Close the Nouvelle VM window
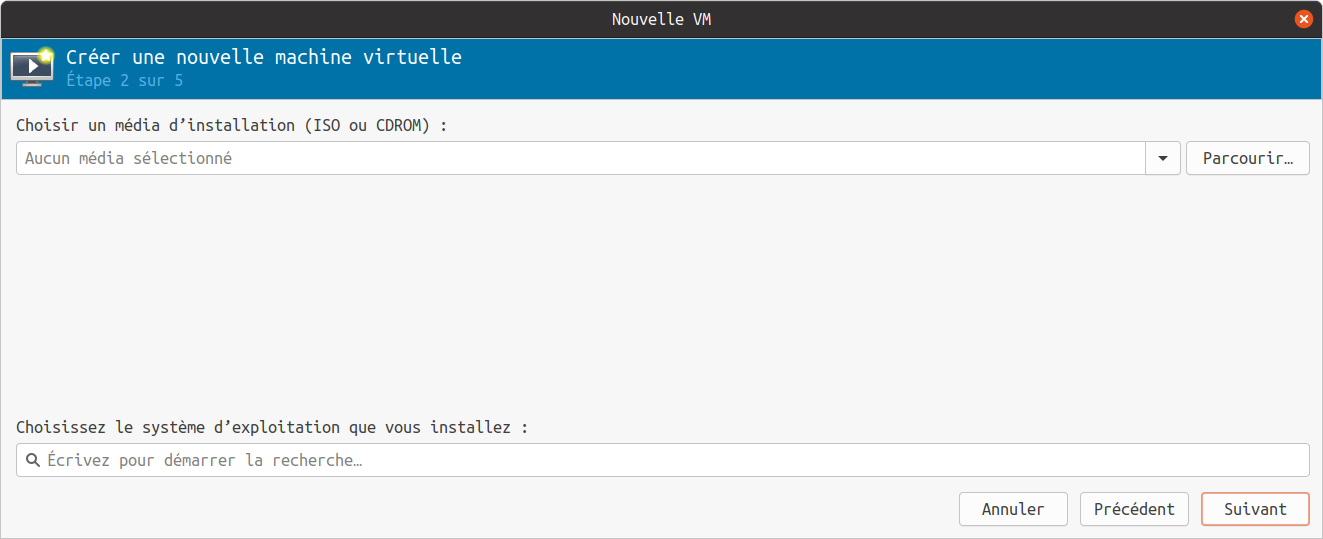 (1303, 19)
